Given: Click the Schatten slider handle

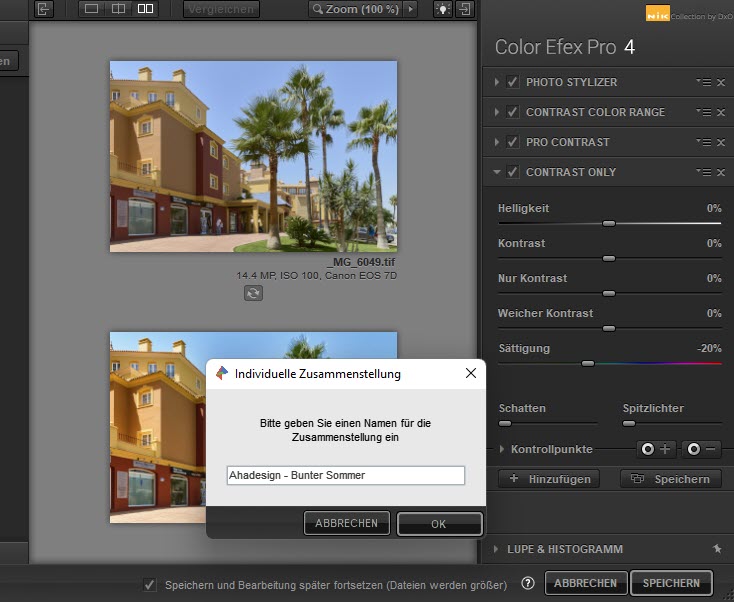Looking at the screenshot, I should (505, 424).
